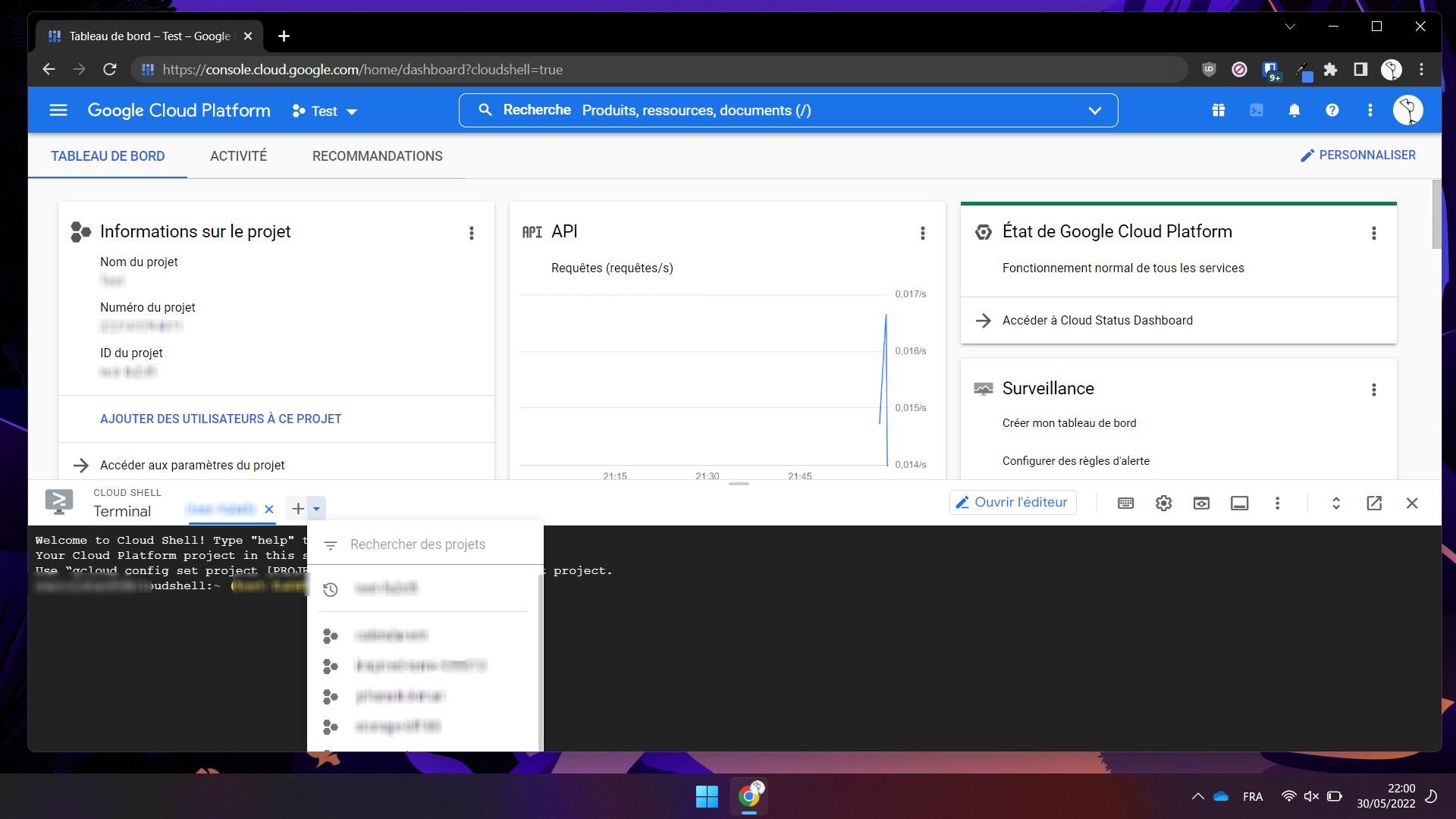Click AJOUTER DES UTILISATEURS À CE PROJET
1456x819 pixels.
(221, 419)
